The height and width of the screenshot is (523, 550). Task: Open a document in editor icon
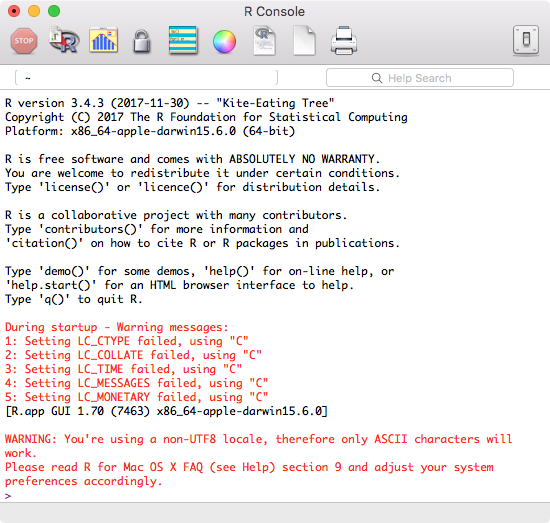point(264,40)
